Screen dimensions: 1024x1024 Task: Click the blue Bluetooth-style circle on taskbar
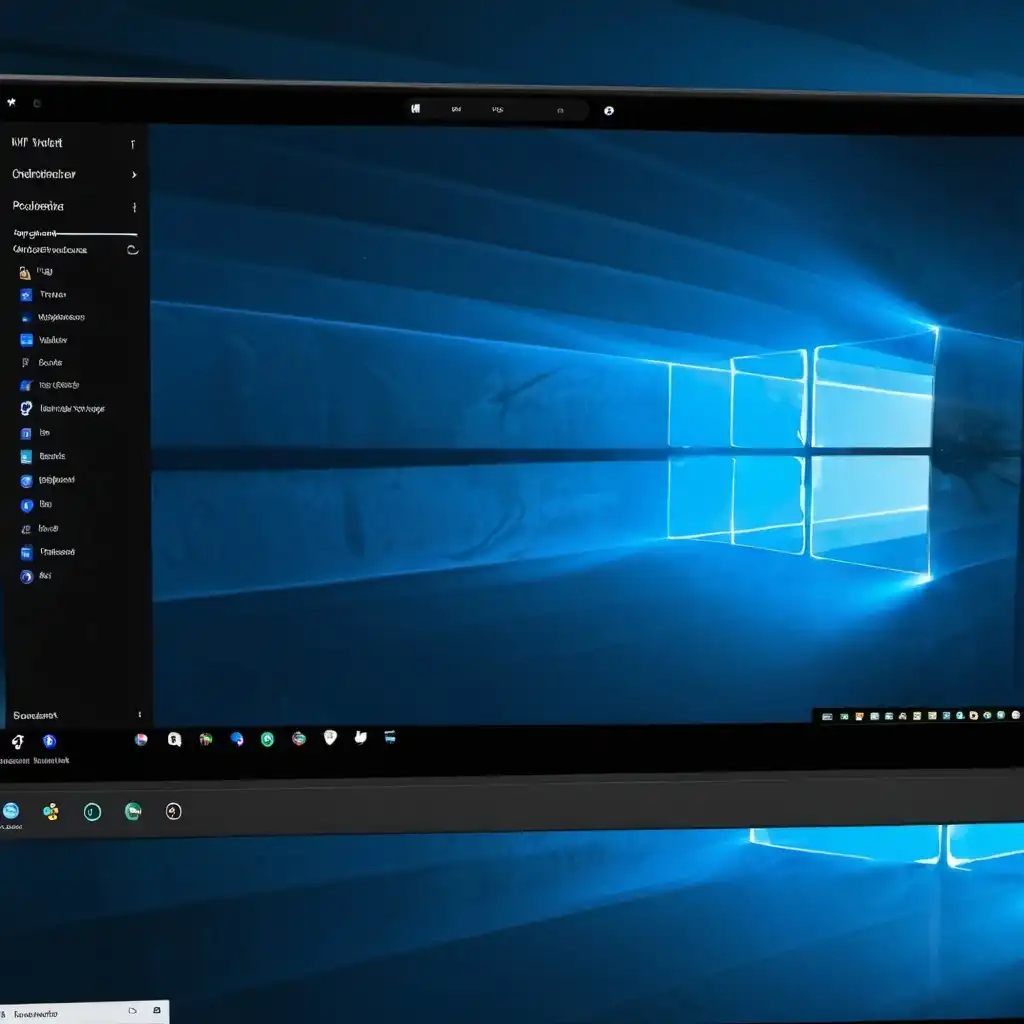[50, 741]
